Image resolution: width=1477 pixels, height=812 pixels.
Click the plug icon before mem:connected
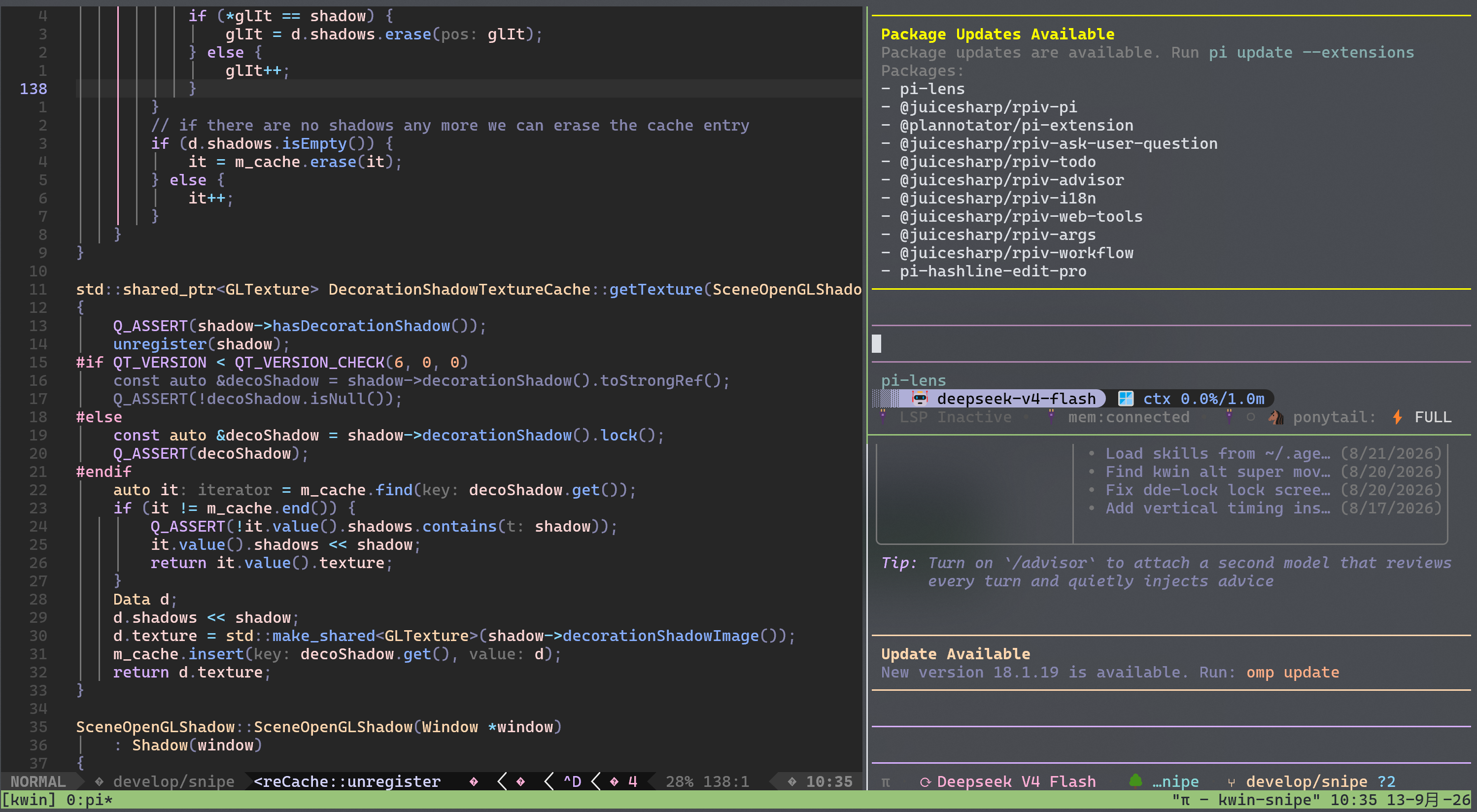pyautogui.click(x=1052, y=417)
